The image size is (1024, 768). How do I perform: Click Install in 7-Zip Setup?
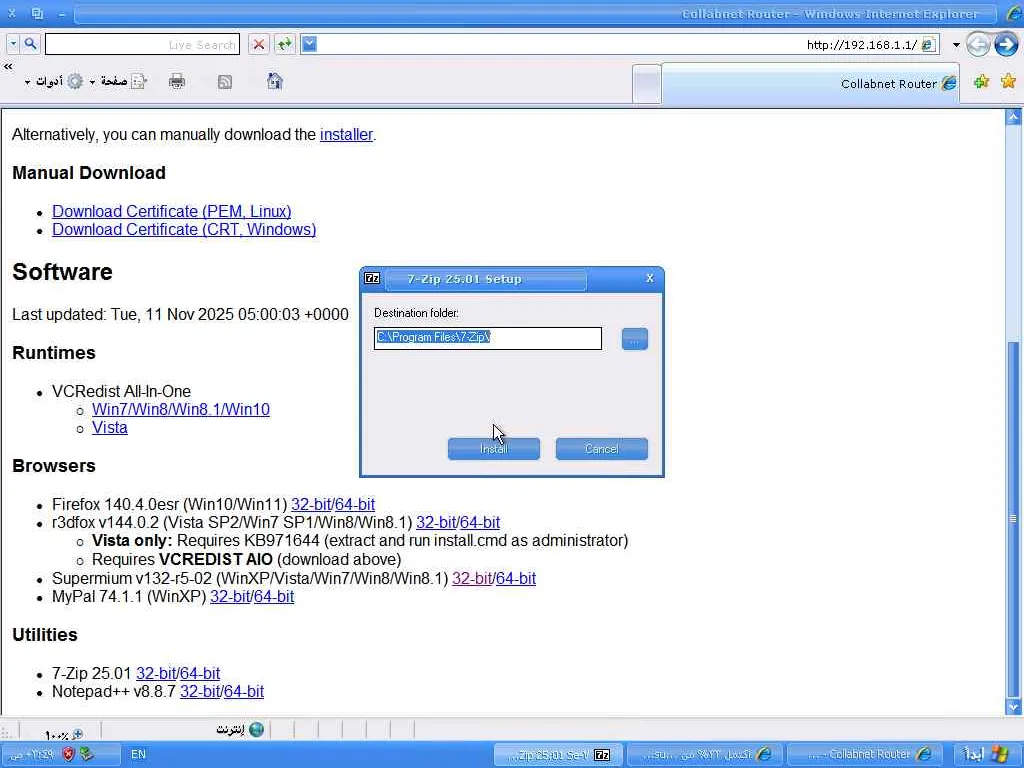tap(494, 449)
